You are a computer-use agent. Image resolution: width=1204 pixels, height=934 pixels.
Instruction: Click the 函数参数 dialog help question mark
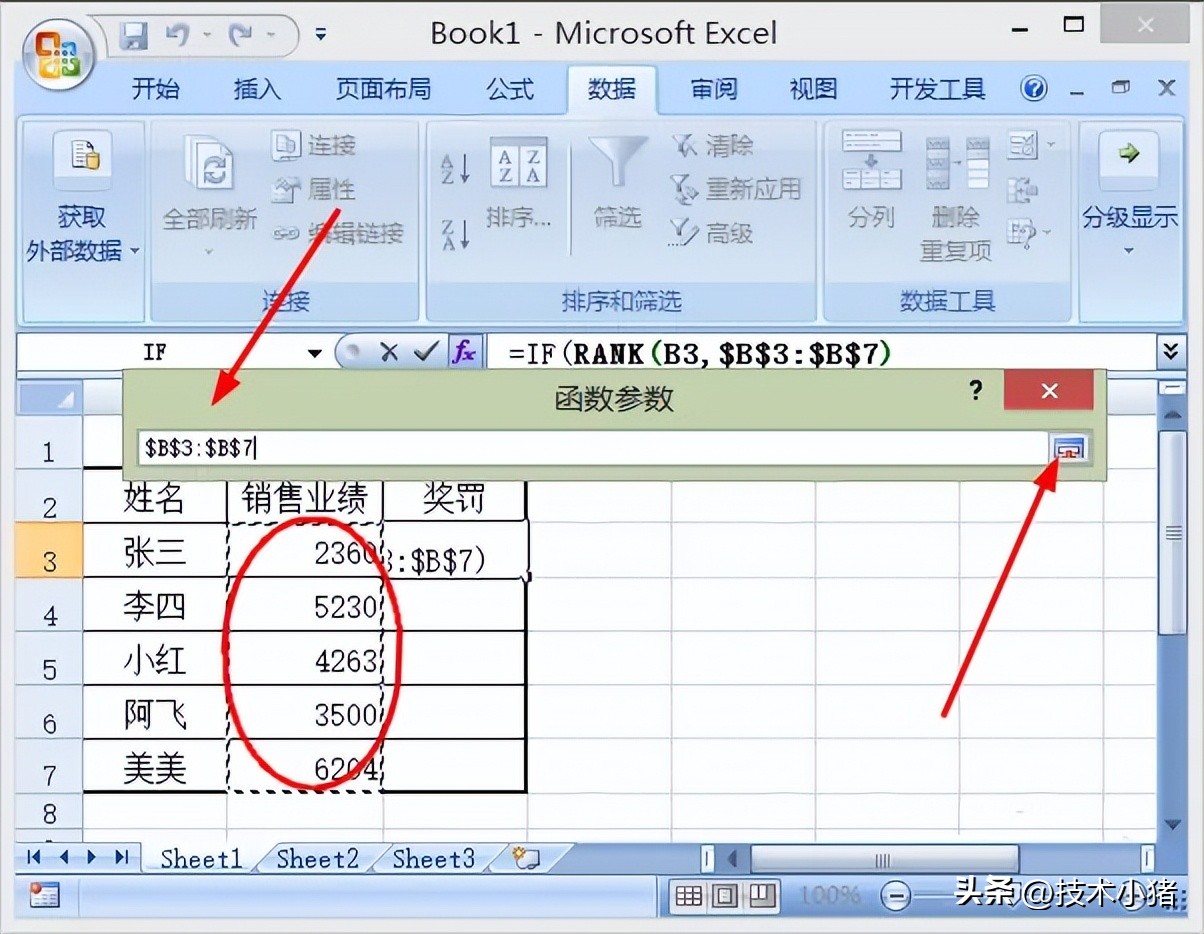976,391
